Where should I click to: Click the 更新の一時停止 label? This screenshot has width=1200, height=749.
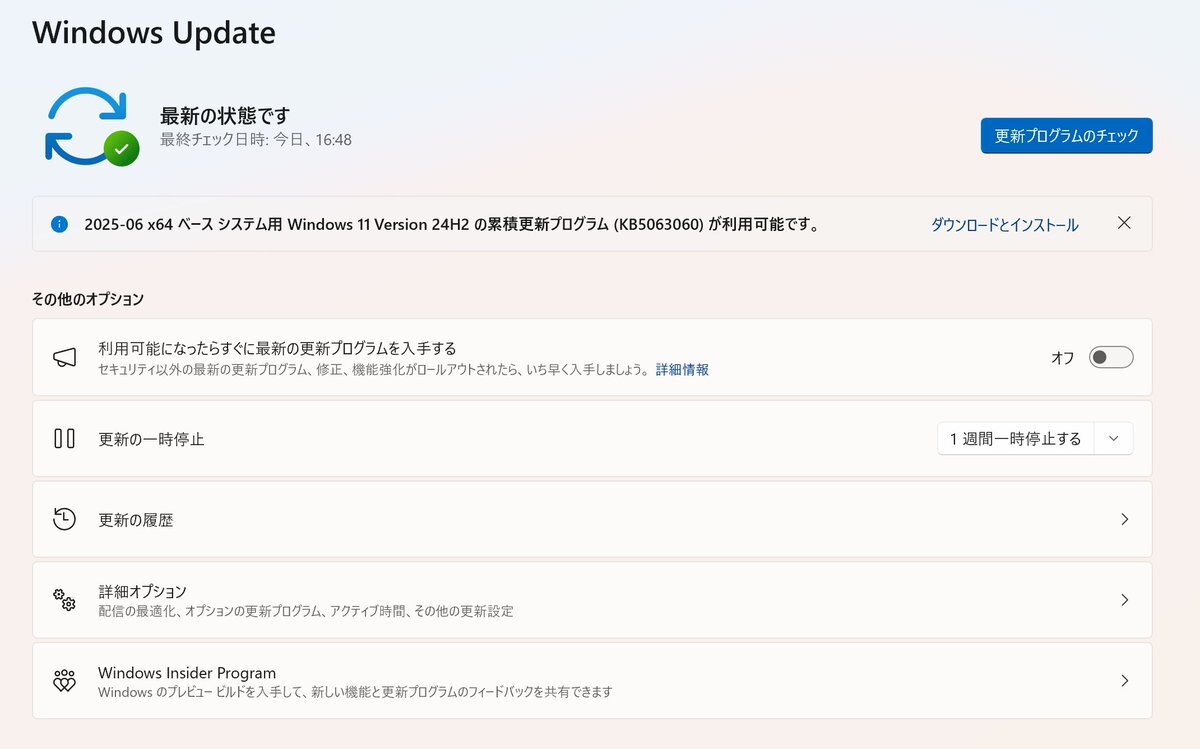(151, 439)
